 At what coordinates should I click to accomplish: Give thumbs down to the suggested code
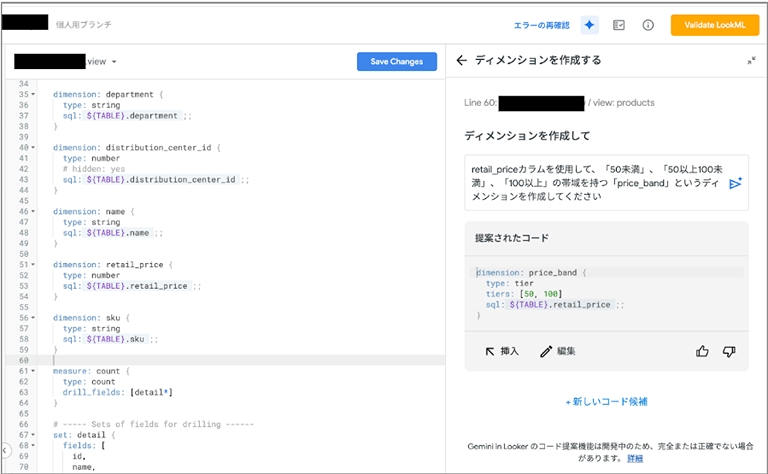(729, 351)
